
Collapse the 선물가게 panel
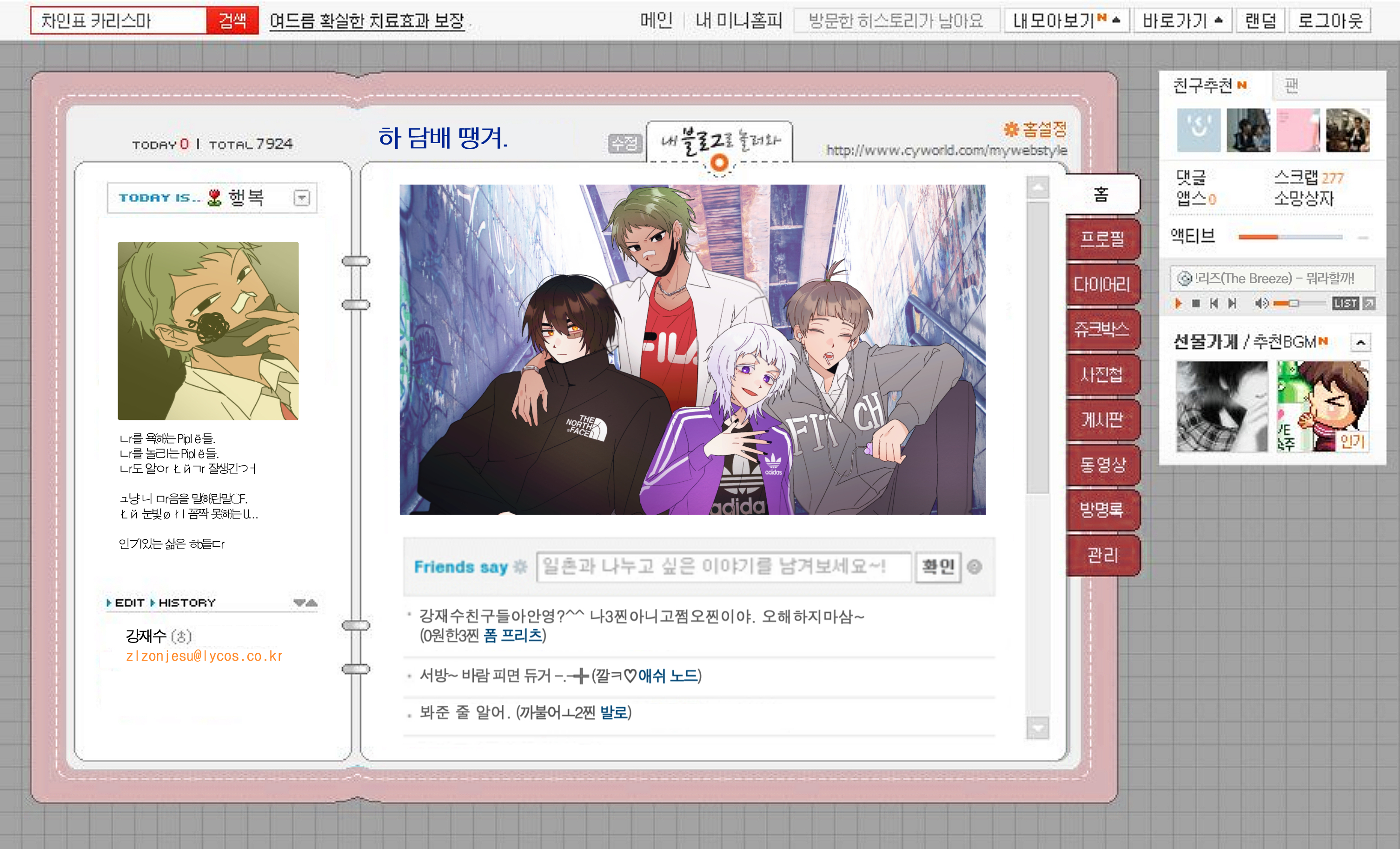click(1360, 342)
